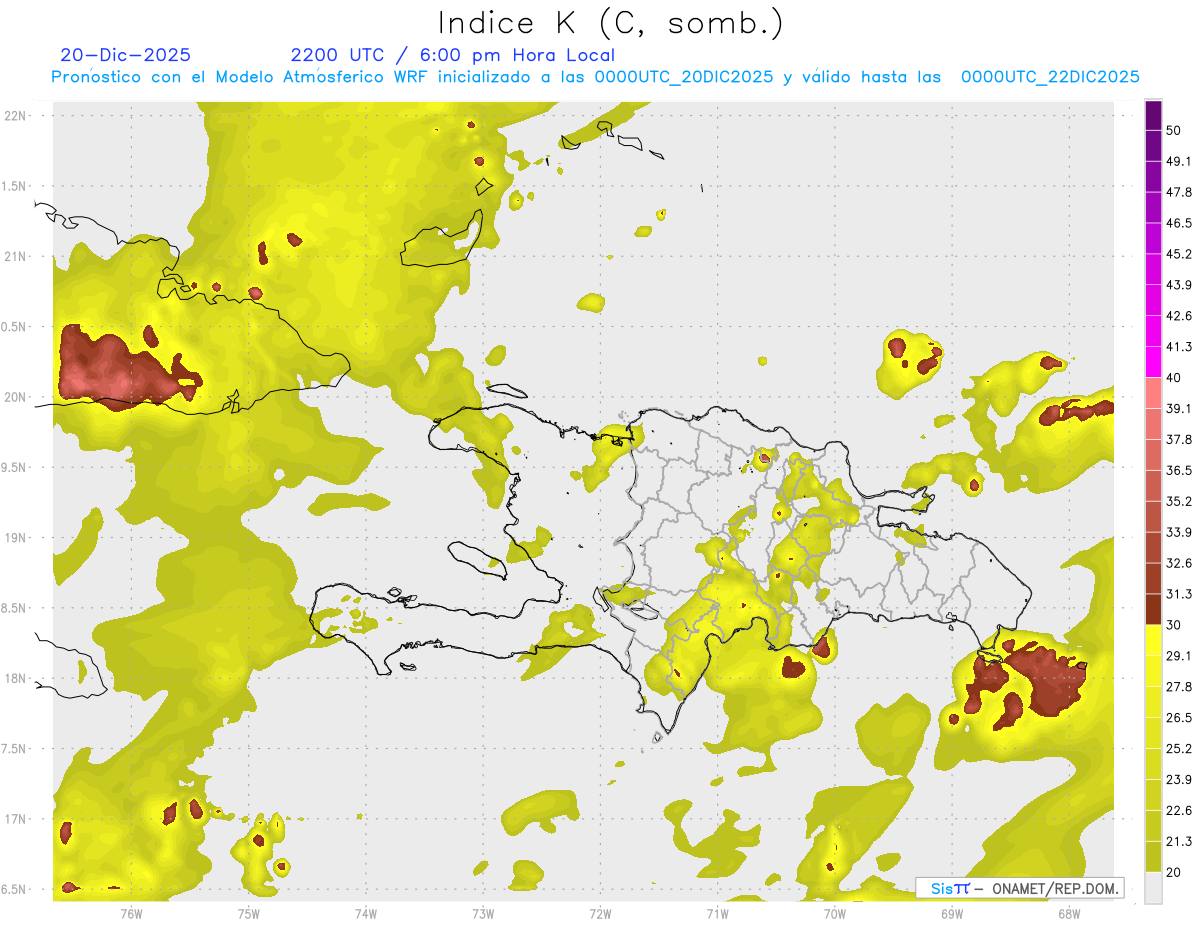
Task: Click the '71W' longitude label
Action: coord(717,913)
